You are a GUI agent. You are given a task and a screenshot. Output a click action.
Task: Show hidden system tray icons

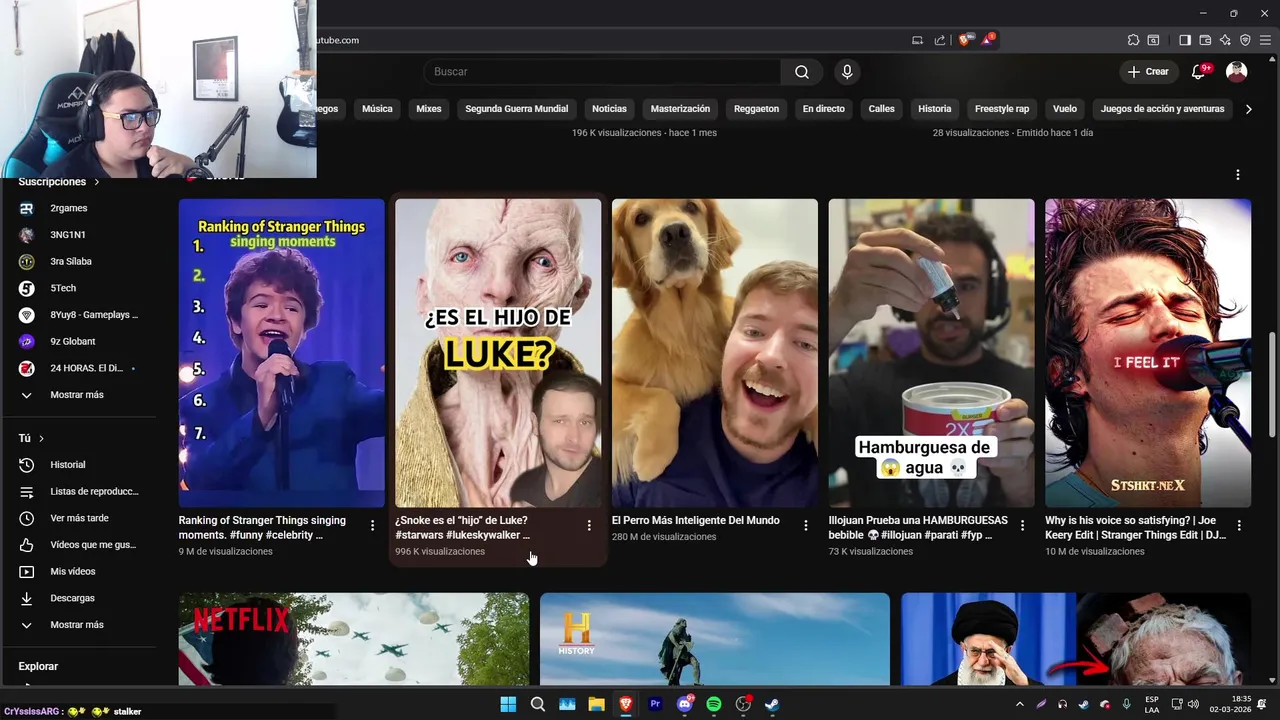point(1019,704)
